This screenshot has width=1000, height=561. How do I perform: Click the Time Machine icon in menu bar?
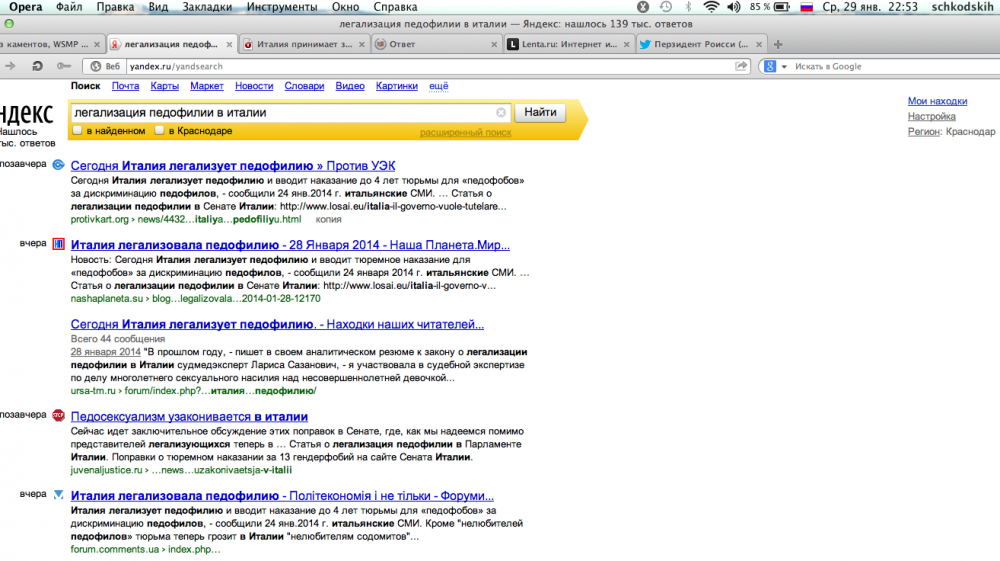(665, 7)
